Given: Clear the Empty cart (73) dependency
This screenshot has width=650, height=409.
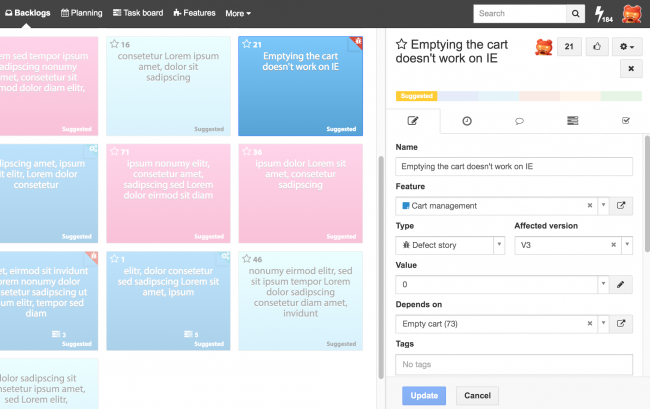Looking at the screenshot, I should point(590,324).
